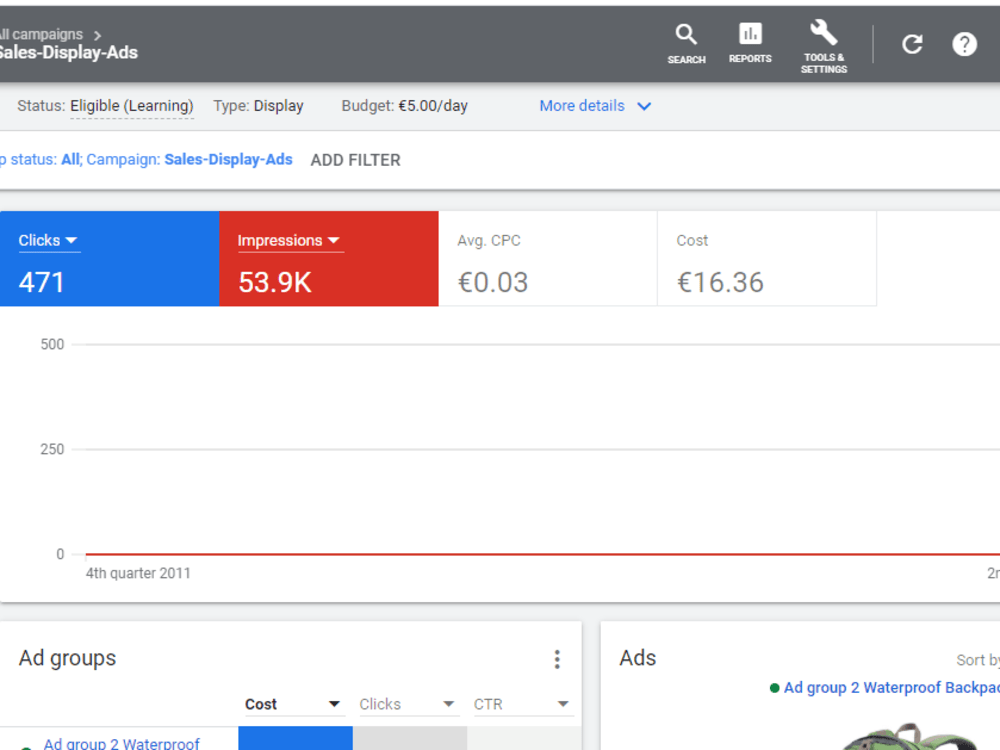Navigate to All campaigns breadcrumb

(40, 33)
